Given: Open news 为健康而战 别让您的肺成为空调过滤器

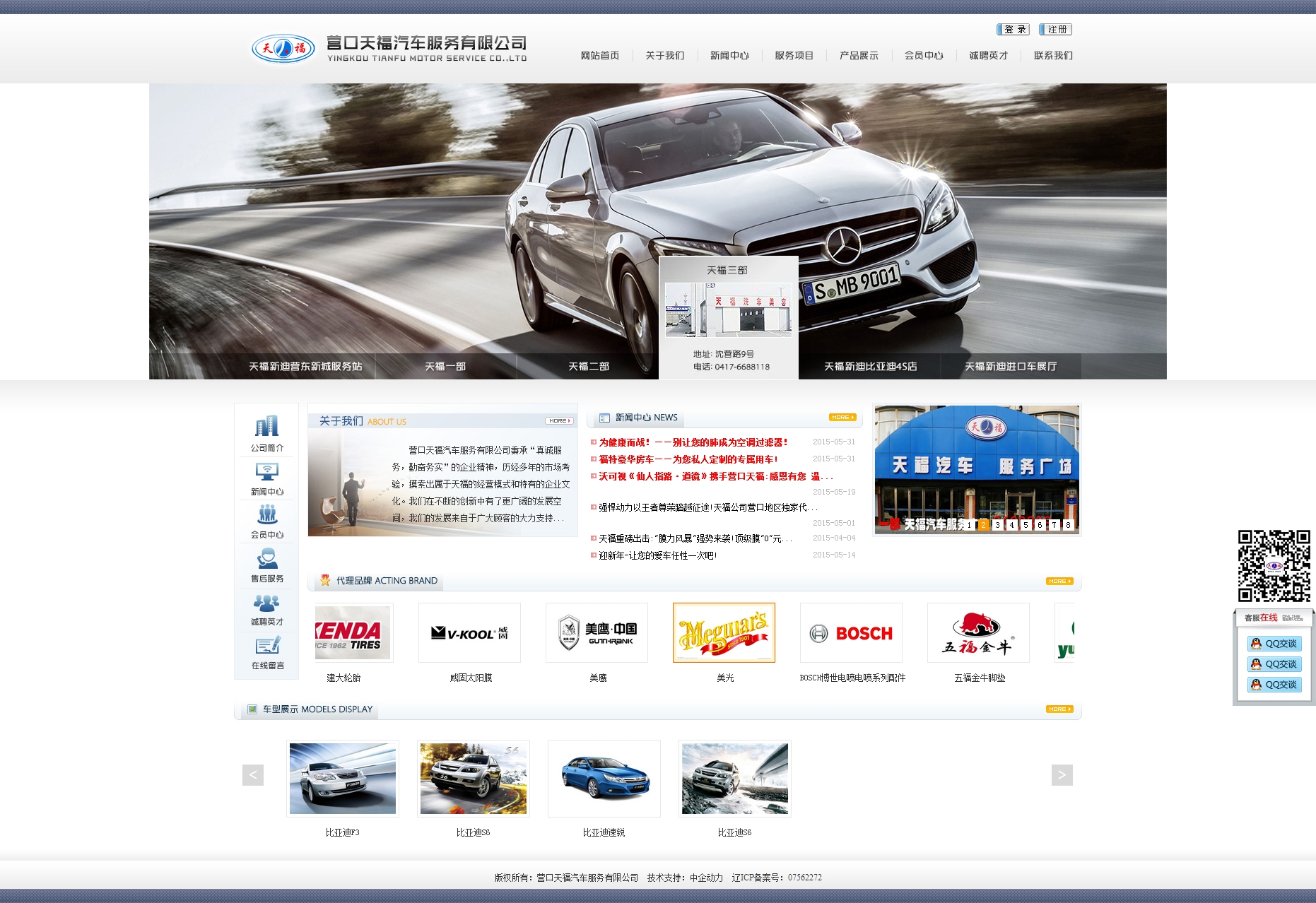Looking at the screenshot, I should 693,442.
